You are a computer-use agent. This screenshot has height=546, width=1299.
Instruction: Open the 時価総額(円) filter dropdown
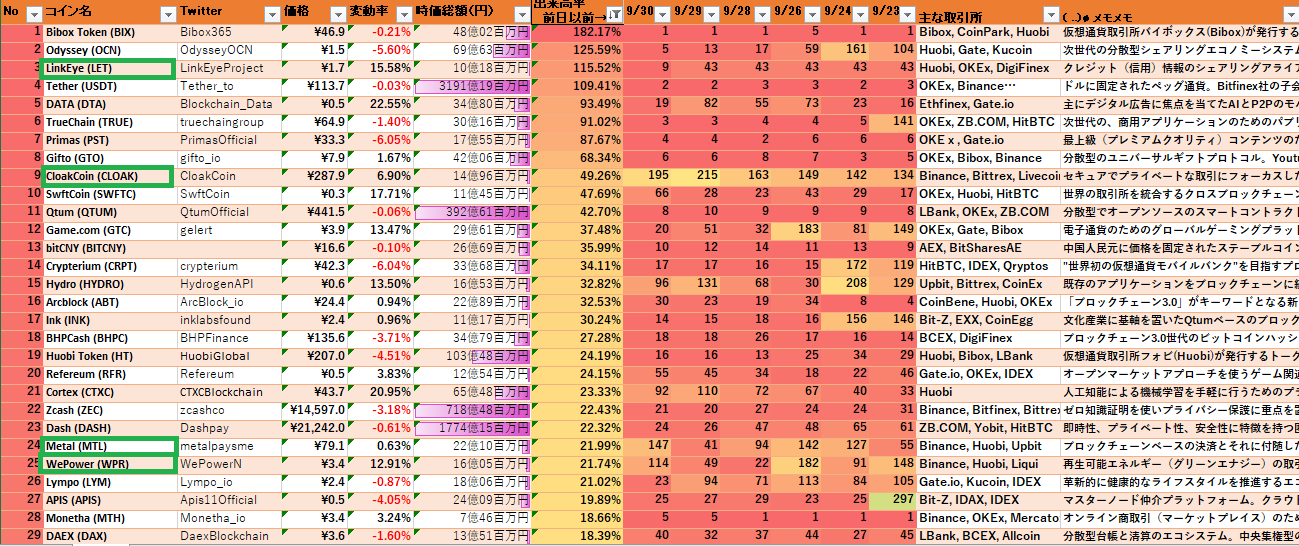point(521,14)
